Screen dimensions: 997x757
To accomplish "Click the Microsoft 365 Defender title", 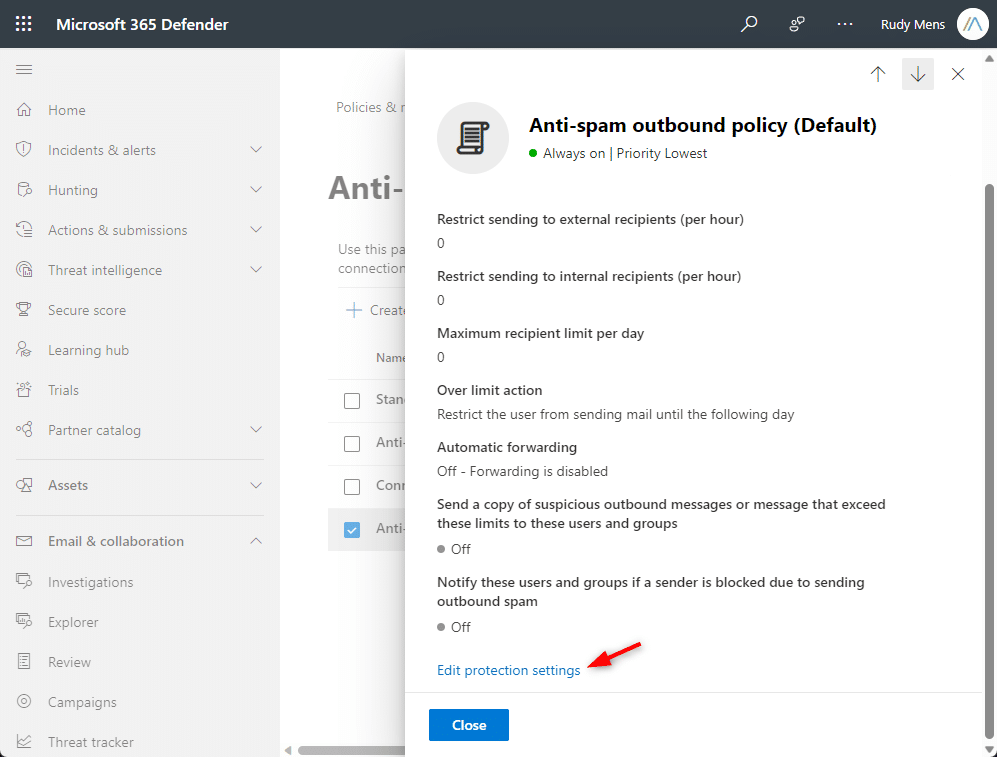I will pyautogui.click(x=142, y=24).
